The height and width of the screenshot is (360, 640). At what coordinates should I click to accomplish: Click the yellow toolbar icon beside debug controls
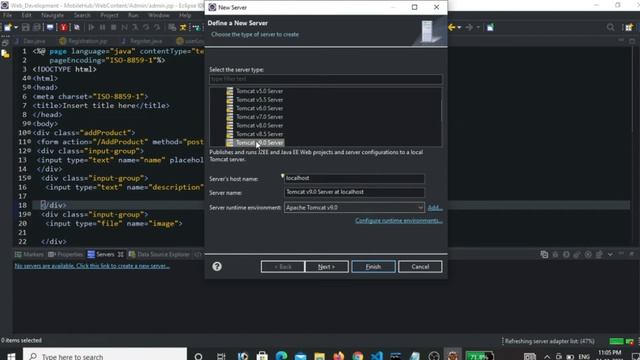tap(183, 27)
